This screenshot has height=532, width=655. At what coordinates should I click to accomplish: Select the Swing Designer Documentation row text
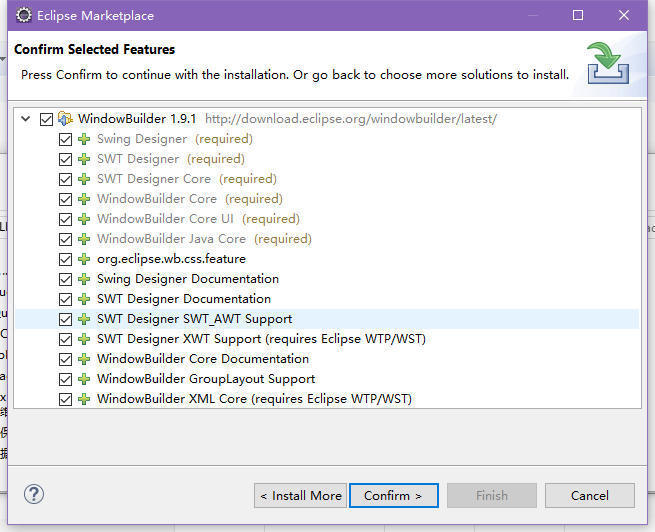pyautogui.click(x=188, y=279)
